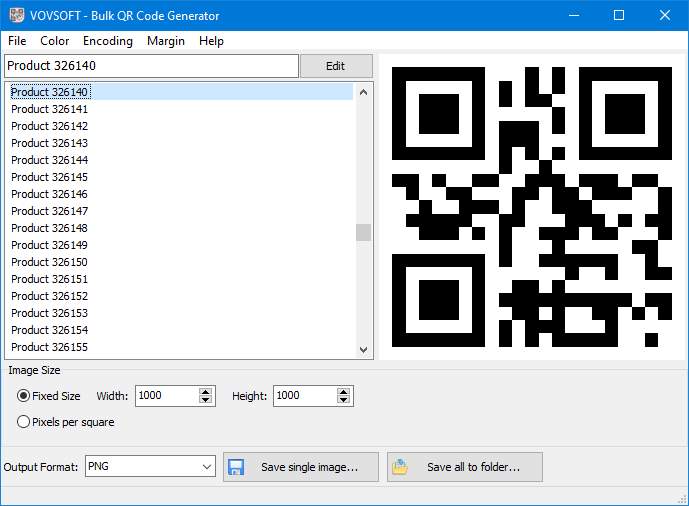
Task: Click the folder icon for saving all
Action: (x=401, y=467)
